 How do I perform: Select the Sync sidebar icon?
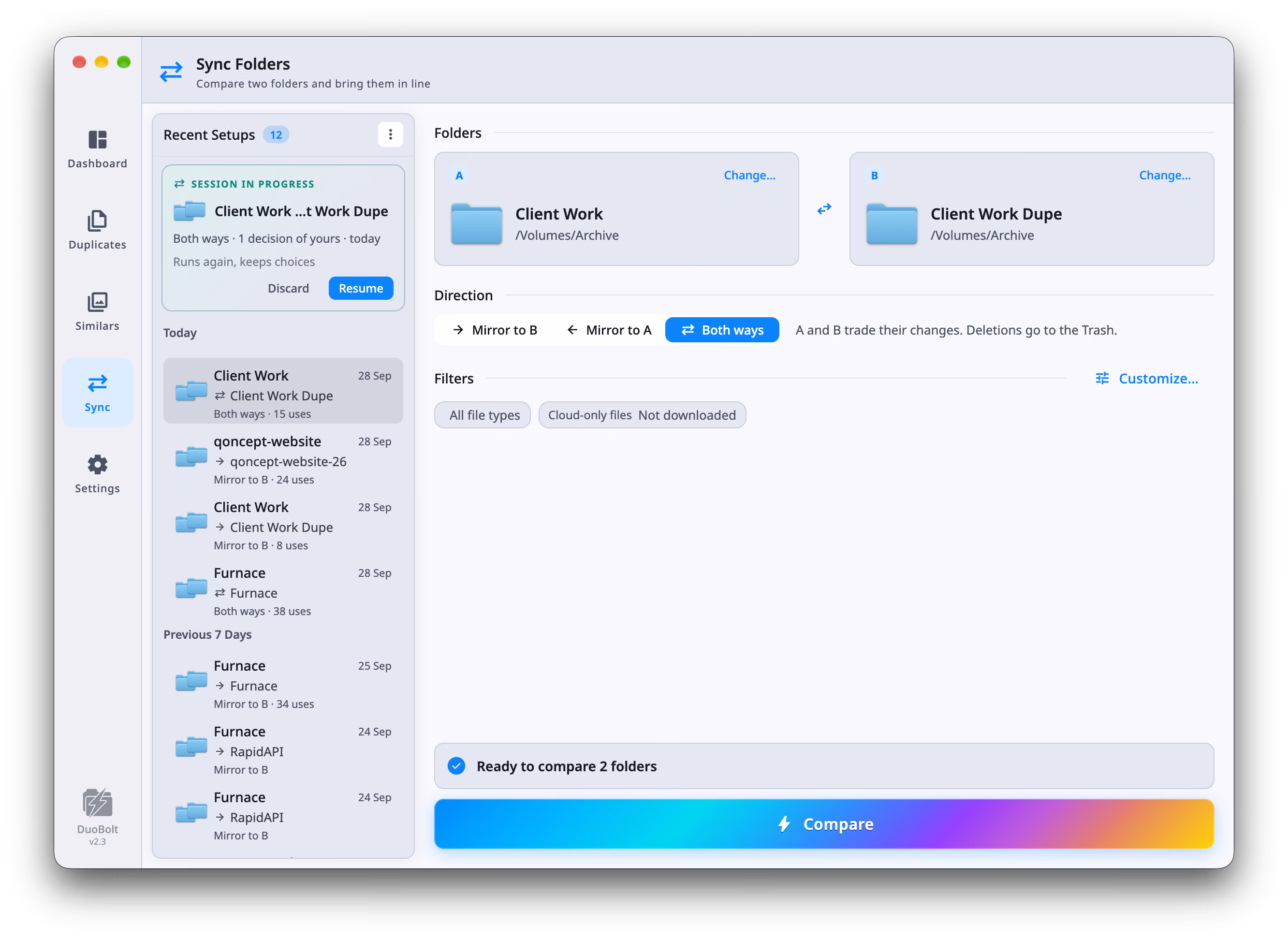pyautogui.click(x=97, y=383)
